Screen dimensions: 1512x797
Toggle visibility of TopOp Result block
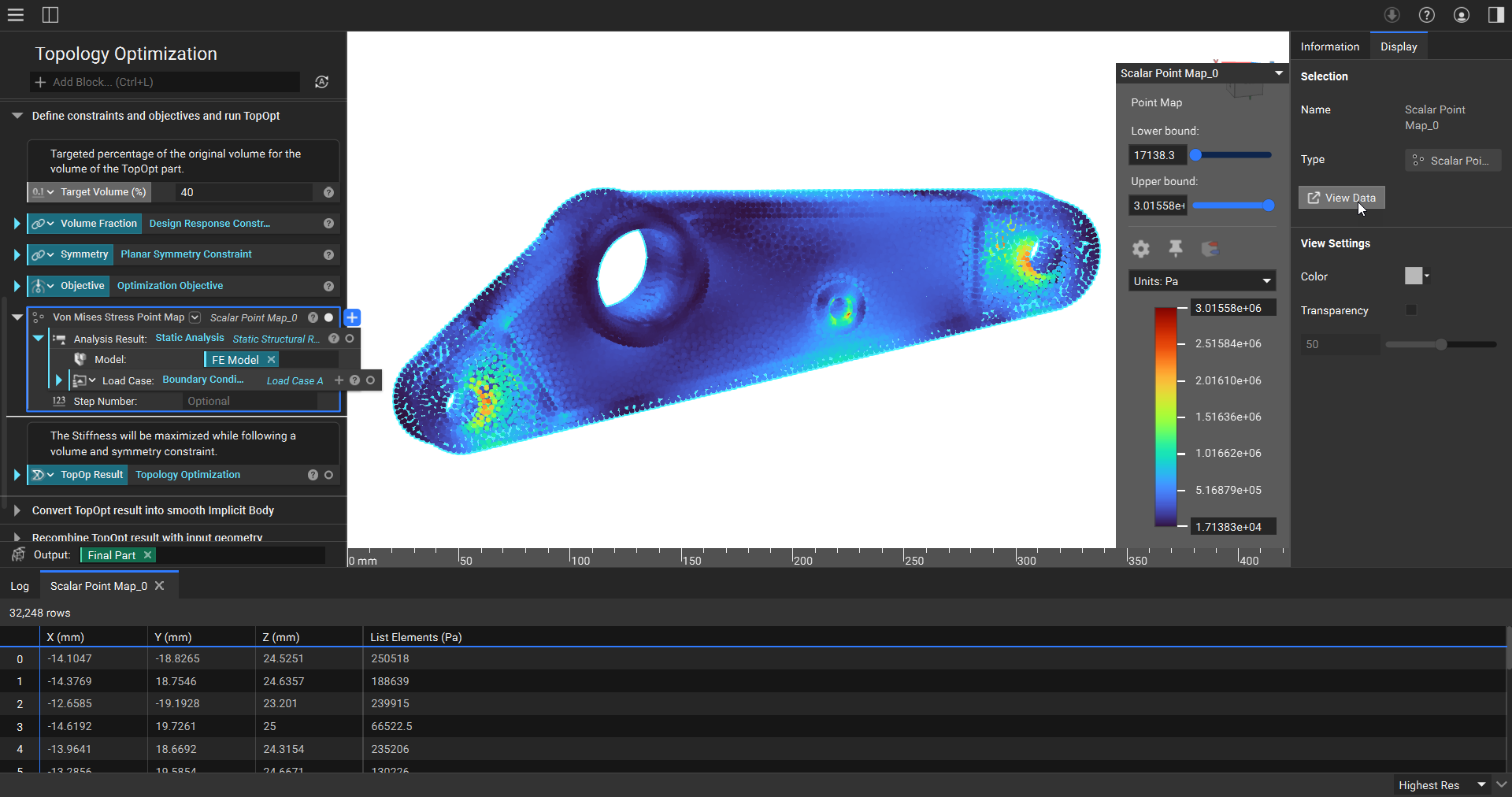(328, 475)
